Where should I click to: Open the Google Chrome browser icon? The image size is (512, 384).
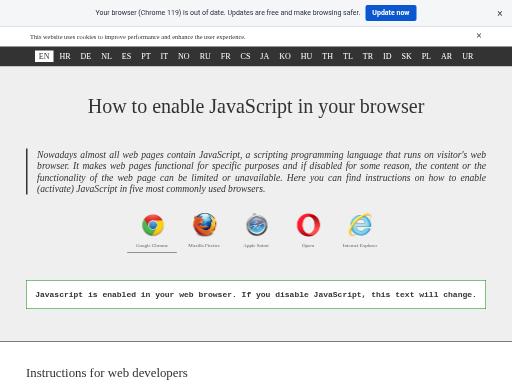click(x=153, y=225)
